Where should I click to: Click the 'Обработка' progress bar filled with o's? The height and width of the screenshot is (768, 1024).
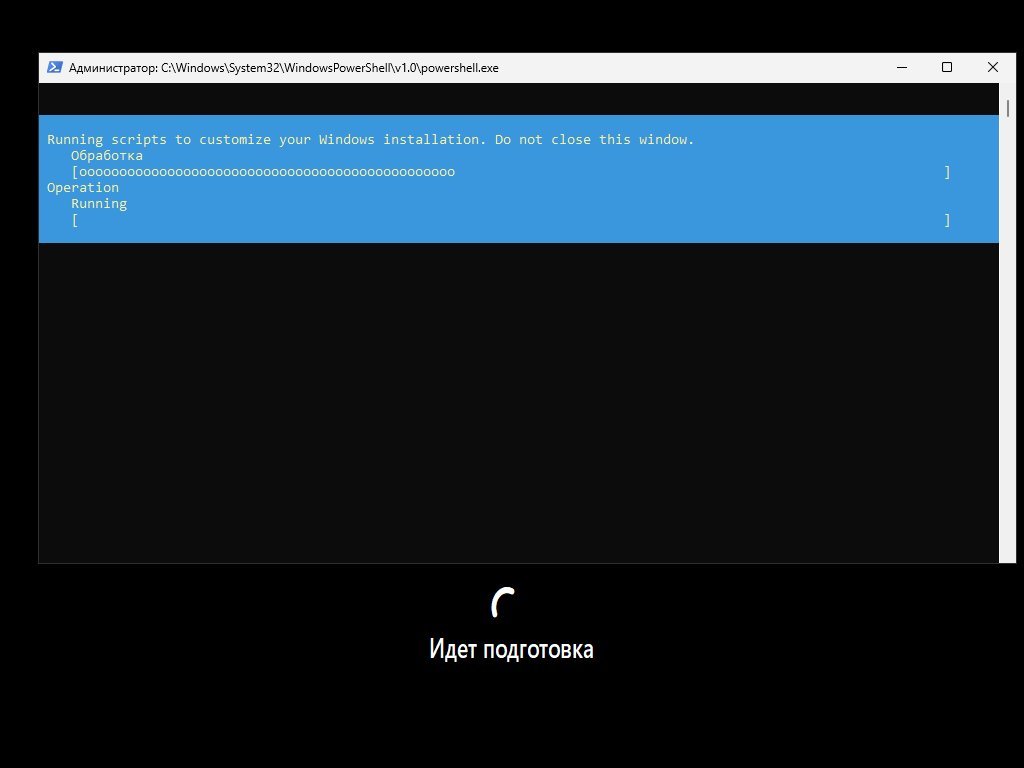click(x=511, y=172)
